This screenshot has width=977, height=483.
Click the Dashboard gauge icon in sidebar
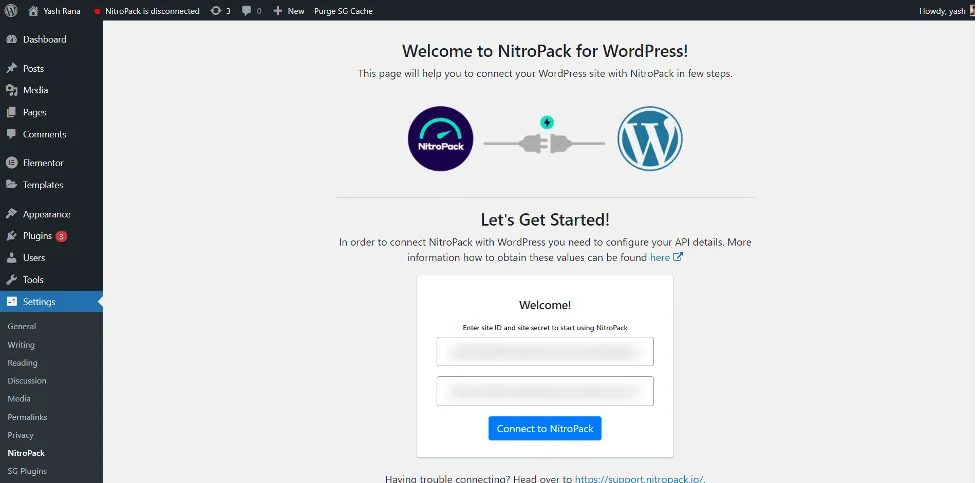click(11, 39)
